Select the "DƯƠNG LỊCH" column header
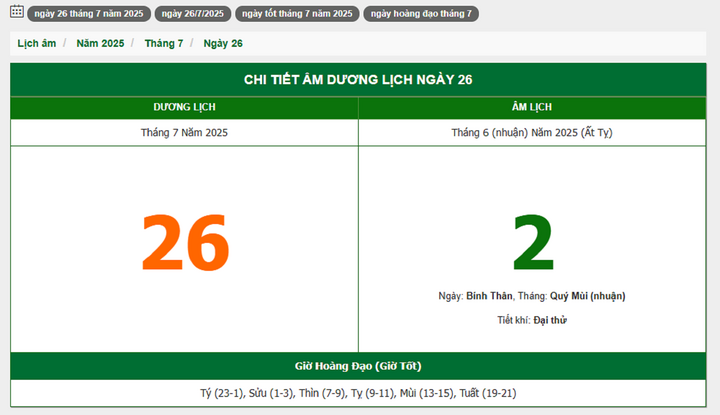 tap(184, 107)
